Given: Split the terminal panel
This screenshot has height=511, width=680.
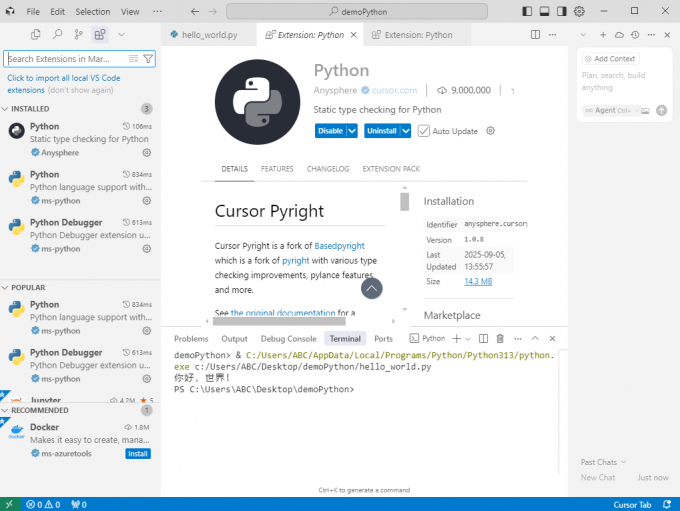Looking at the screenshot, I should click(485, 339).
